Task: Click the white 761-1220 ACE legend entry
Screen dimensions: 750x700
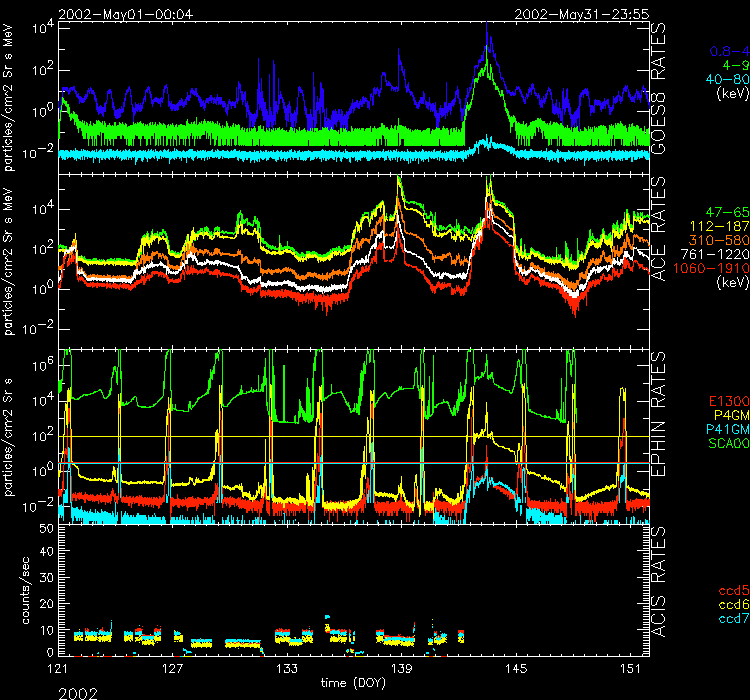Action: click(715, 255)
